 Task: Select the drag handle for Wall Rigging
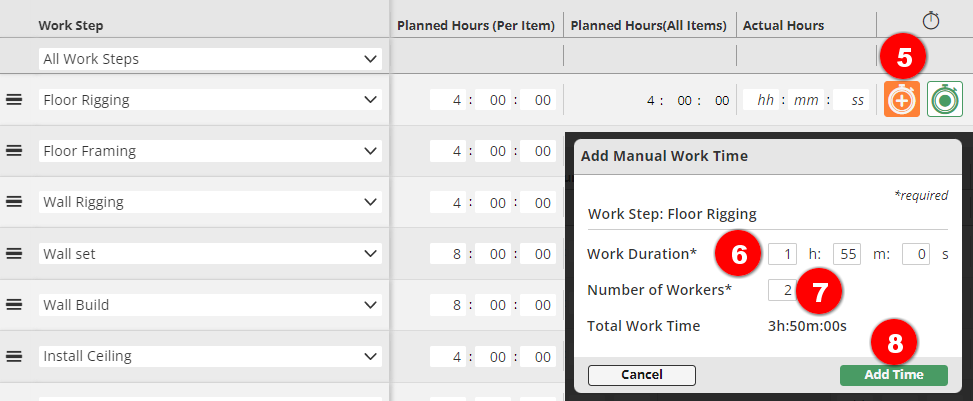click(x=14, y=202)
